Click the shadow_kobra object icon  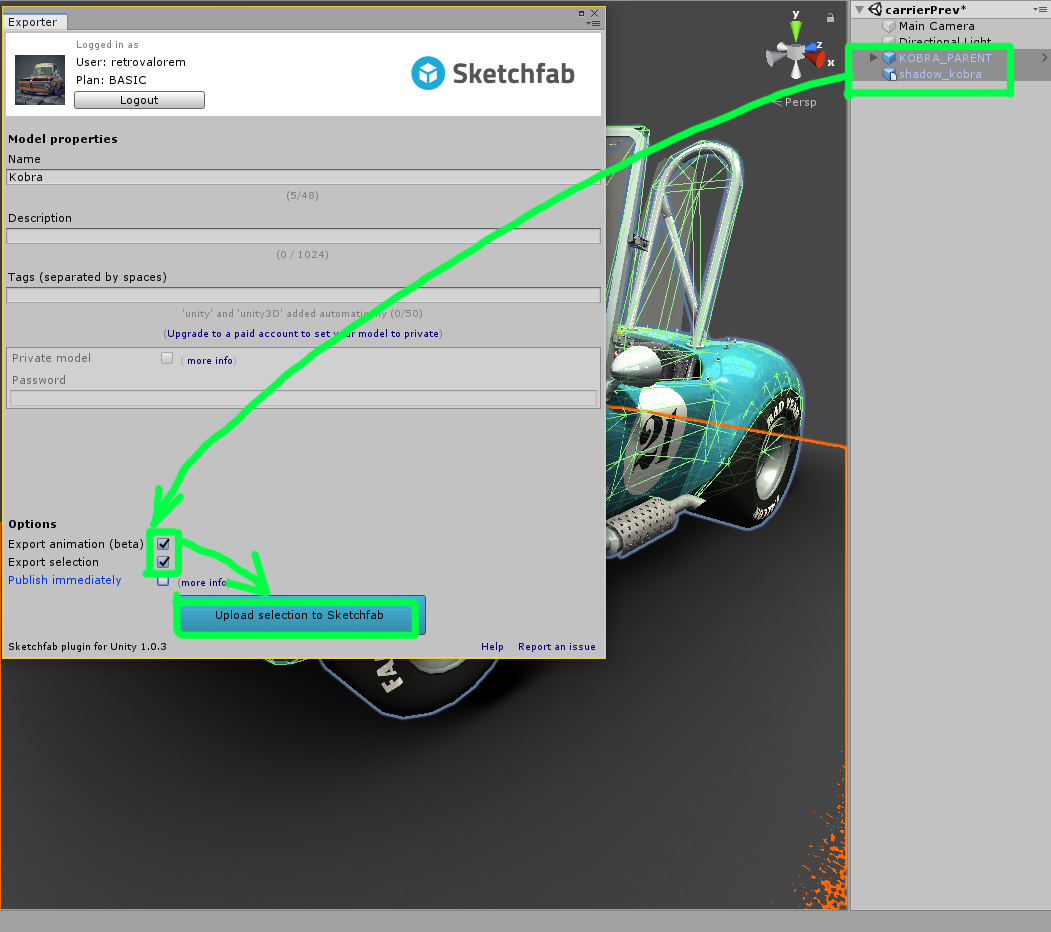889,74
